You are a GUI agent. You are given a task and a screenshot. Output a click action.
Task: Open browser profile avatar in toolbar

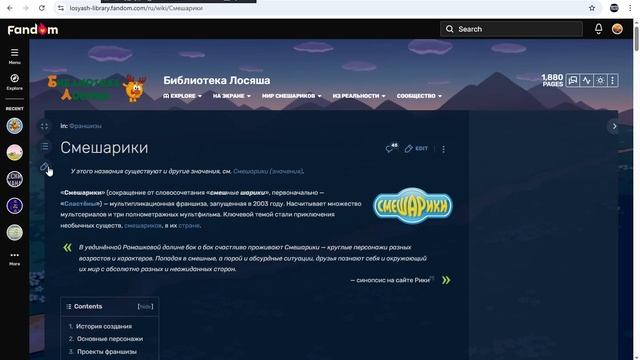tap(614, 8)
